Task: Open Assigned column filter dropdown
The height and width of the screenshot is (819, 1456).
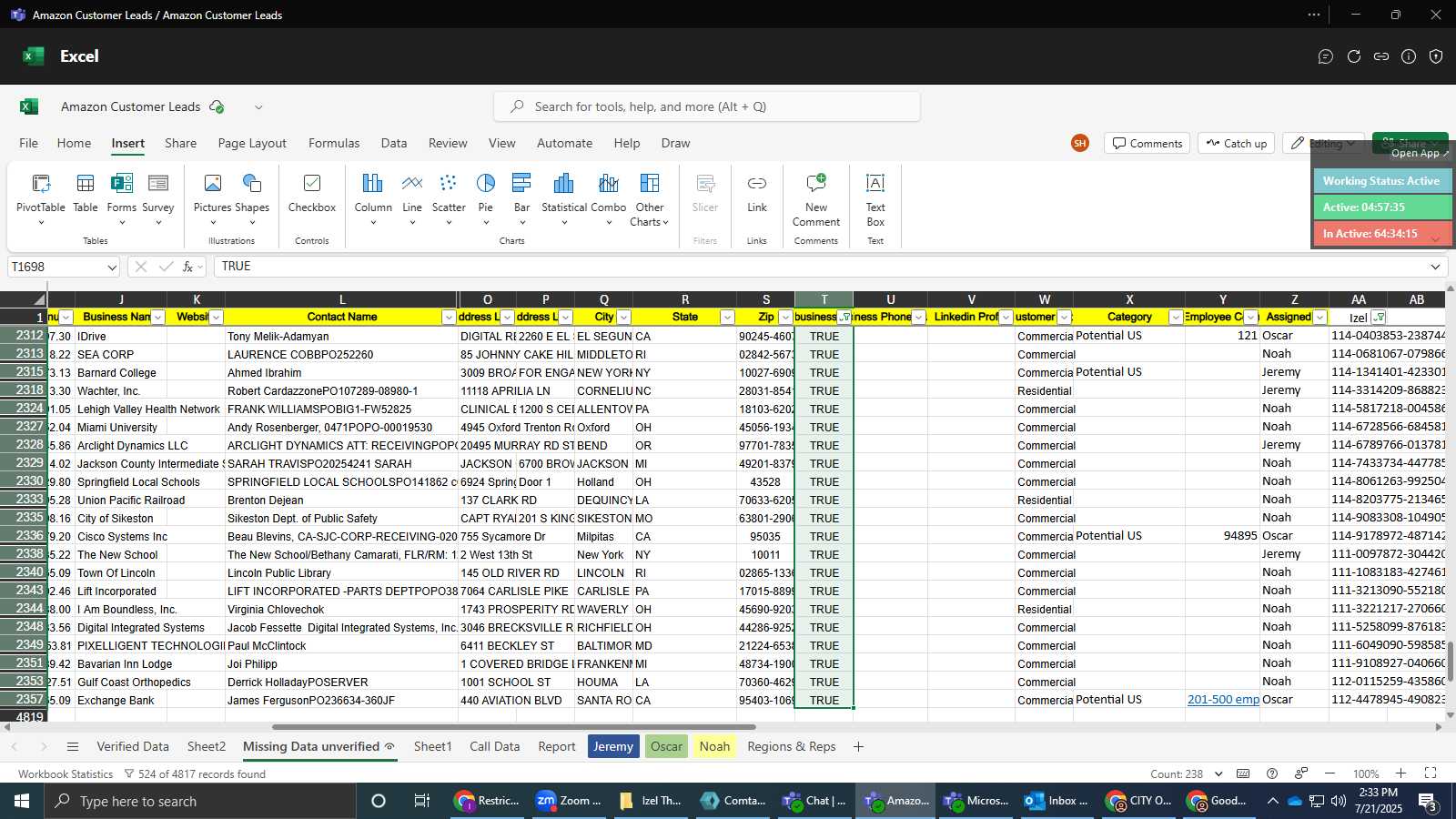Action: point(1319,317)
